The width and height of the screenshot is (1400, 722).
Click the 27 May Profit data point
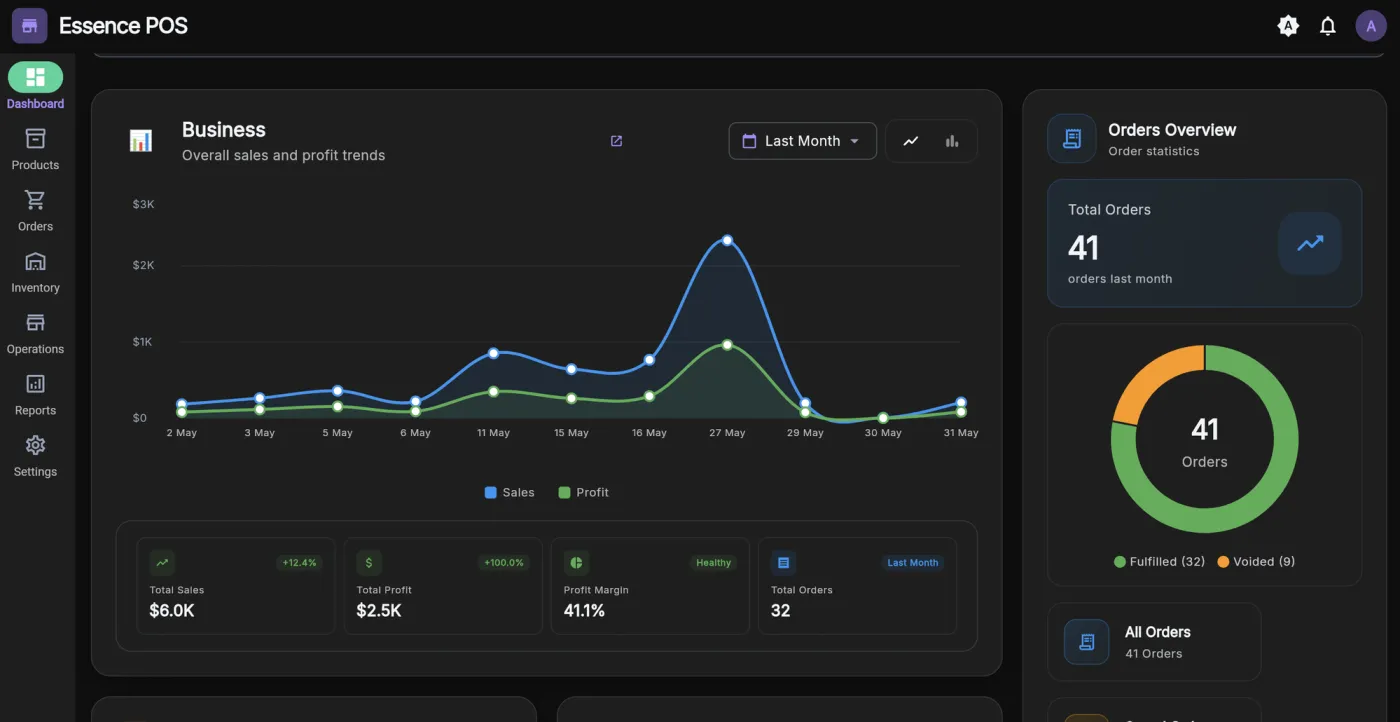tap(727, 344)
